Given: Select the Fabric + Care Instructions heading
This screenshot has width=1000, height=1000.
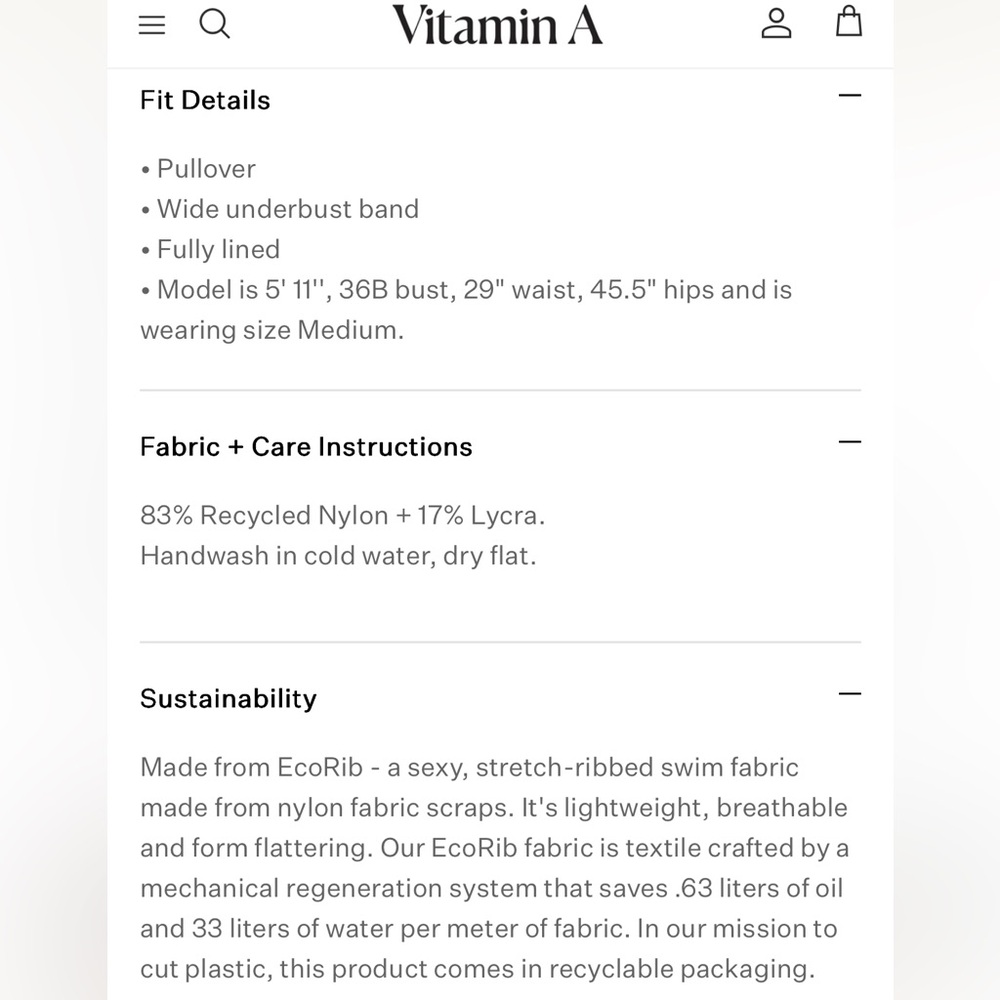Looking at the screenshot, I should (306, 446).
